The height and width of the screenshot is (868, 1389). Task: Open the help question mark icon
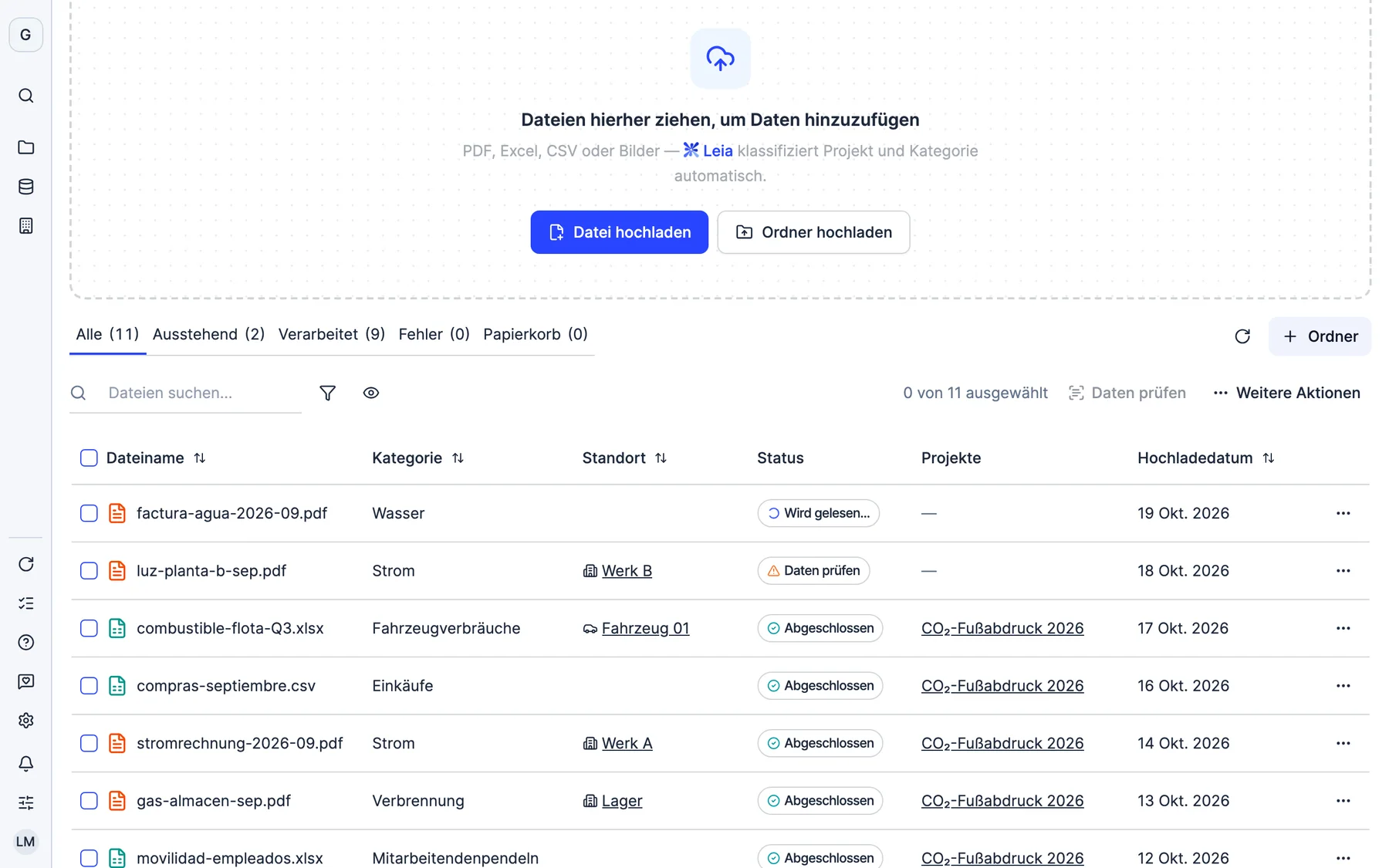(25, 642)
